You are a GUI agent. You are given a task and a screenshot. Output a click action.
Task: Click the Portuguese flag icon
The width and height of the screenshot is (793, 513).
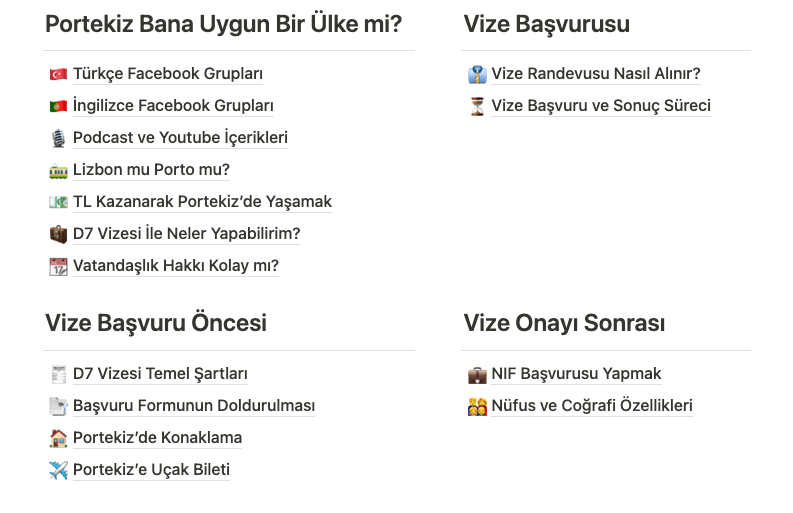coord(58,106)
